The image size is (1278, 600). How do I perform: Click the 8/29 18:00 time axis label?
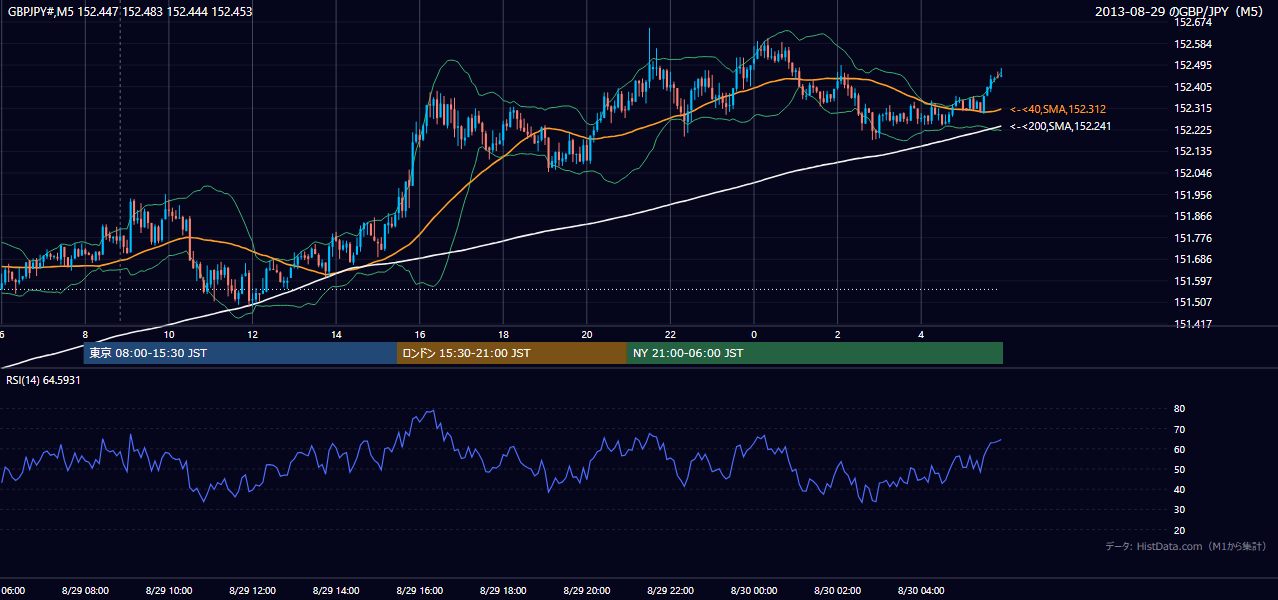(x=503, y=591)
